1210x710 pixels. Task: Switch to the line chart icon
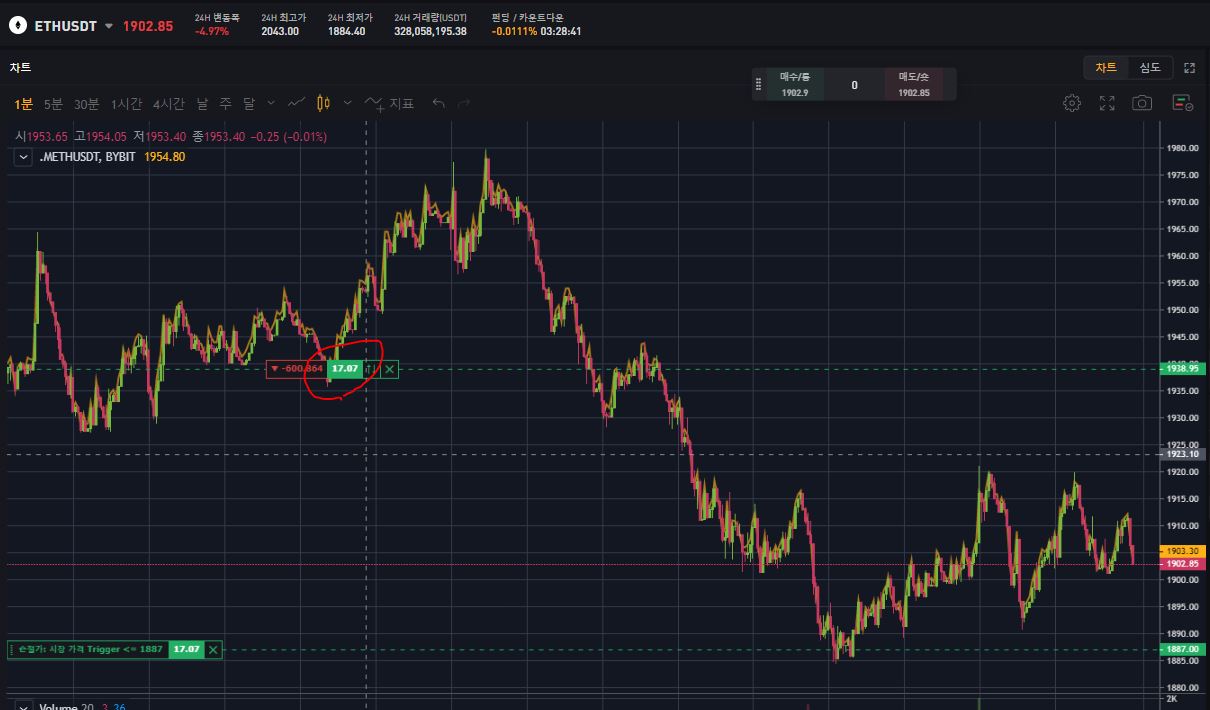(296, 103)
